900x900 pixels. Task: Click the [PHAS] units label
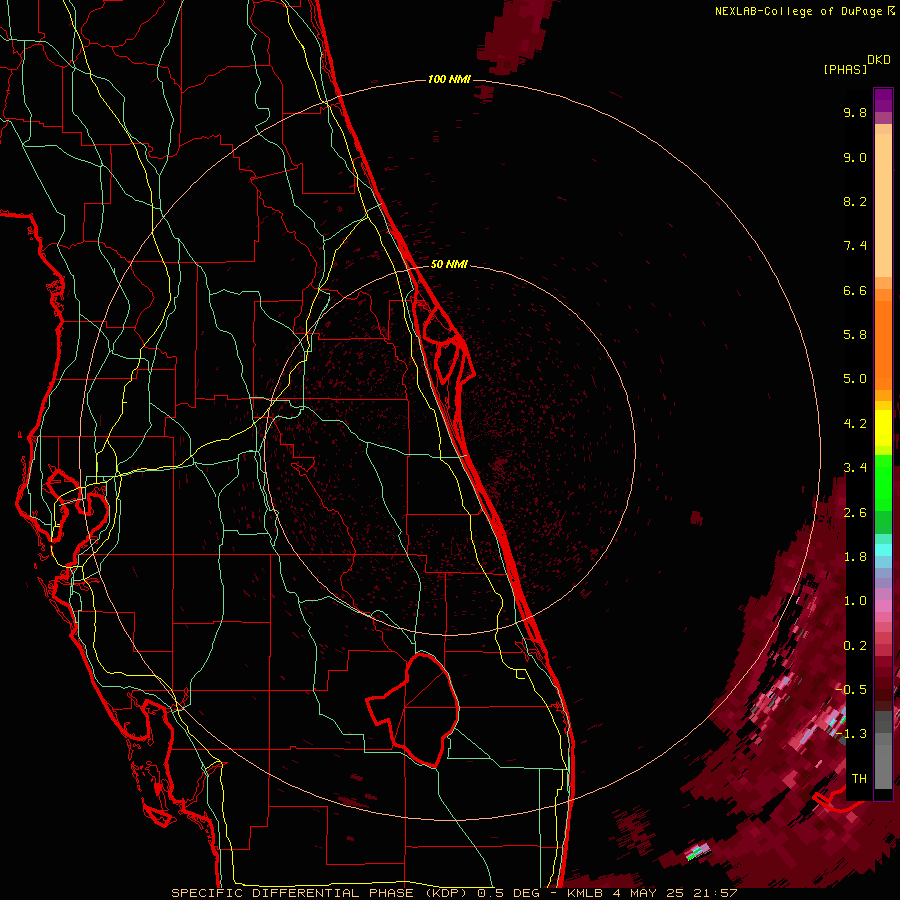click(845, 69)
